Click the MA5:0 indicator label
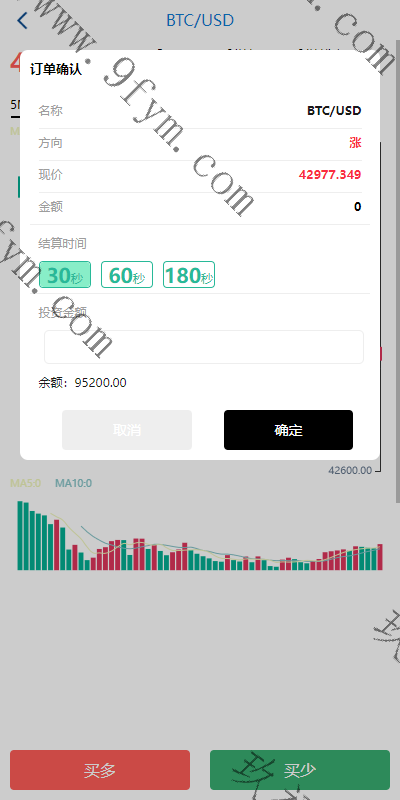 (26, 483)
